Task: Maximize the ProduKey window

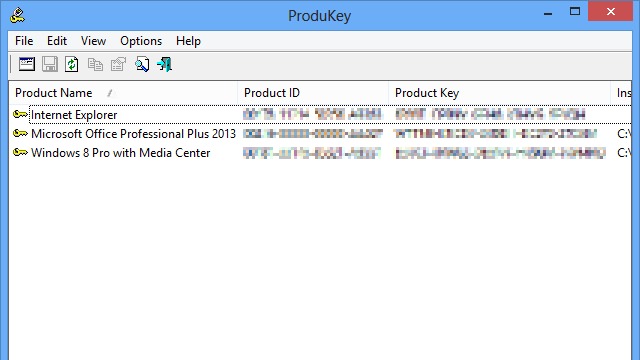Action: tap(575, 11)
